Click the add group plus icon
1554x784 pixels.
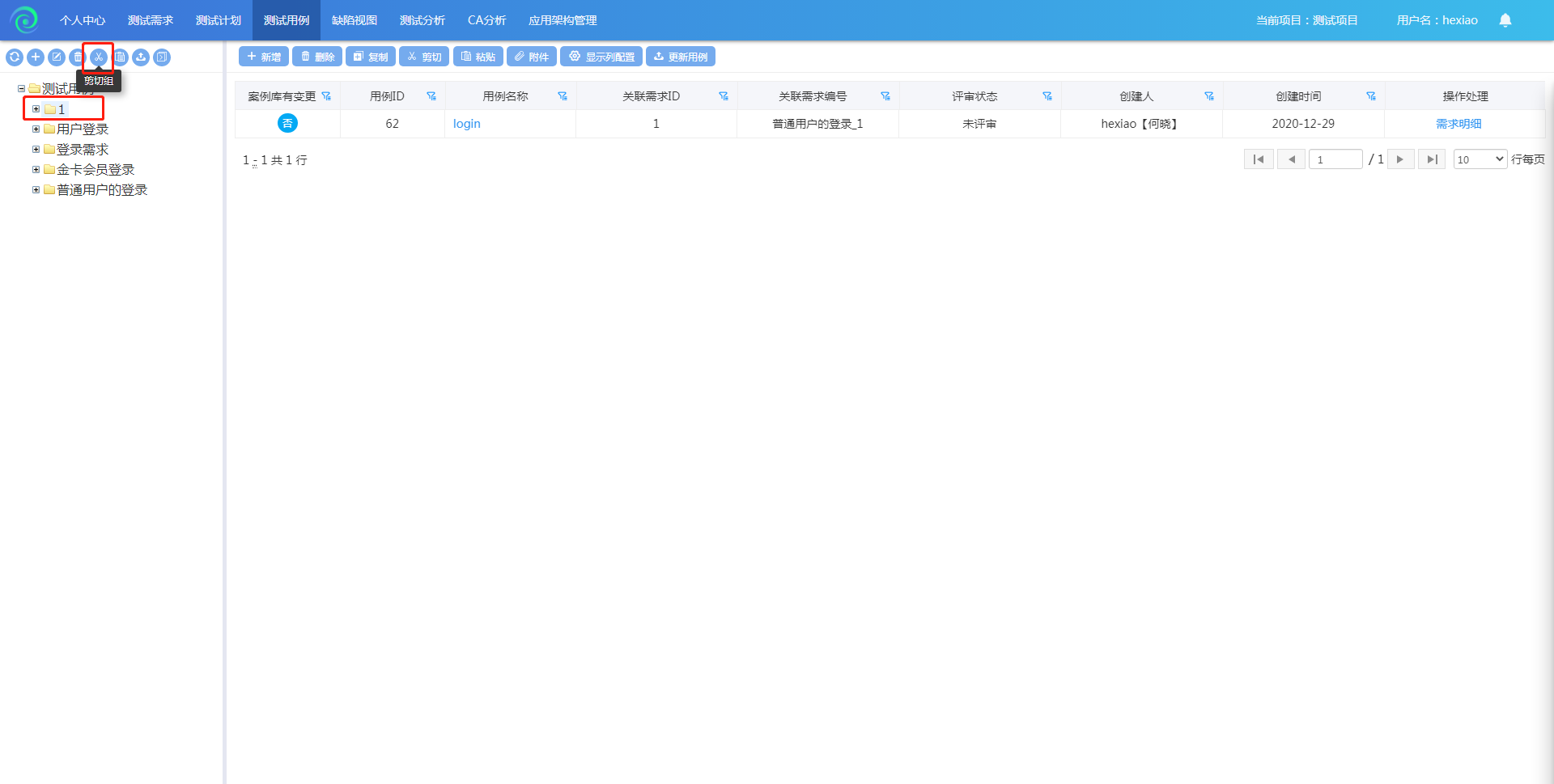click(36, 57)
